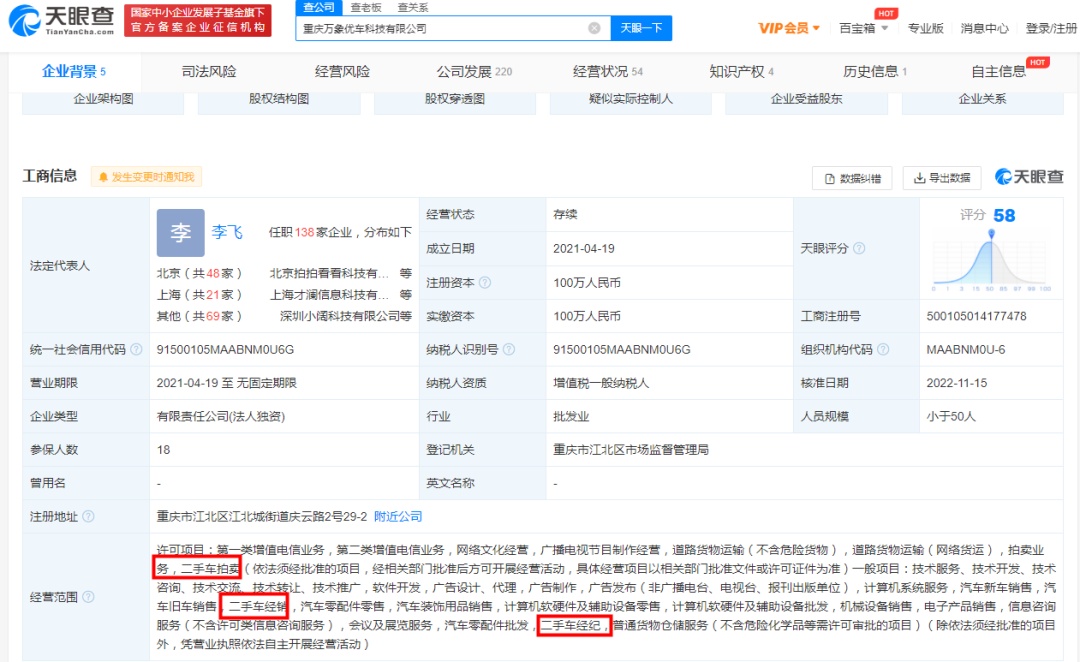Open the VIP会员 dropdown
The image size is (1080, 662).
(789, 28)
